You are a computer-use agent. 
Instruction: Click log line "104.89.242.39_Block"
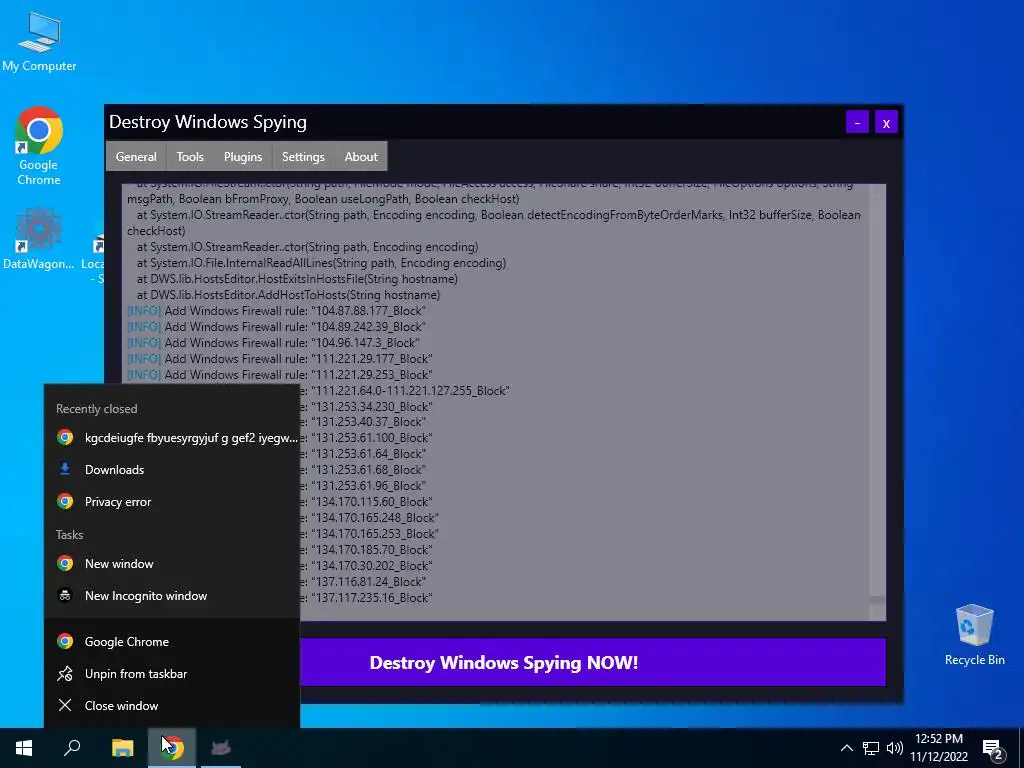pyautogui.click(x=276, y=327)
